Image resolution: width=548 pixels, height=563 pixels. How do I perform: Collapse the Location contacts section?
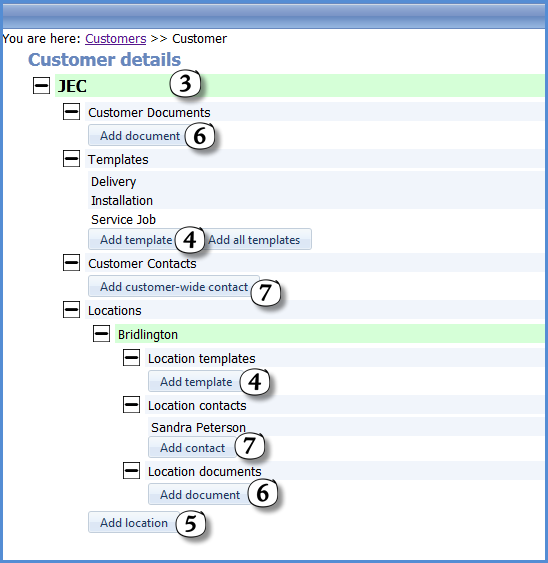pos(131,405)
